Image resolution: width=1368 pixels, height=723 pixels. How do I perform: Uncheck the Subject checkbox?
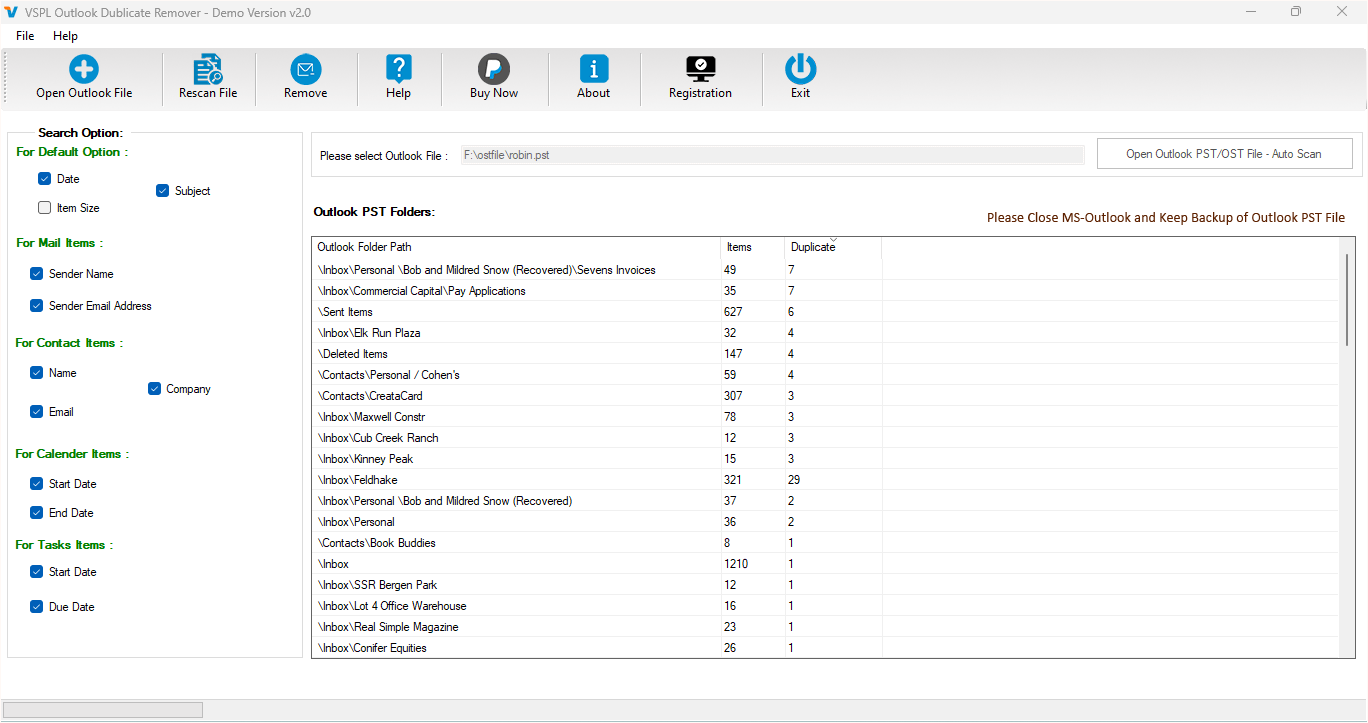coord(162,191)
